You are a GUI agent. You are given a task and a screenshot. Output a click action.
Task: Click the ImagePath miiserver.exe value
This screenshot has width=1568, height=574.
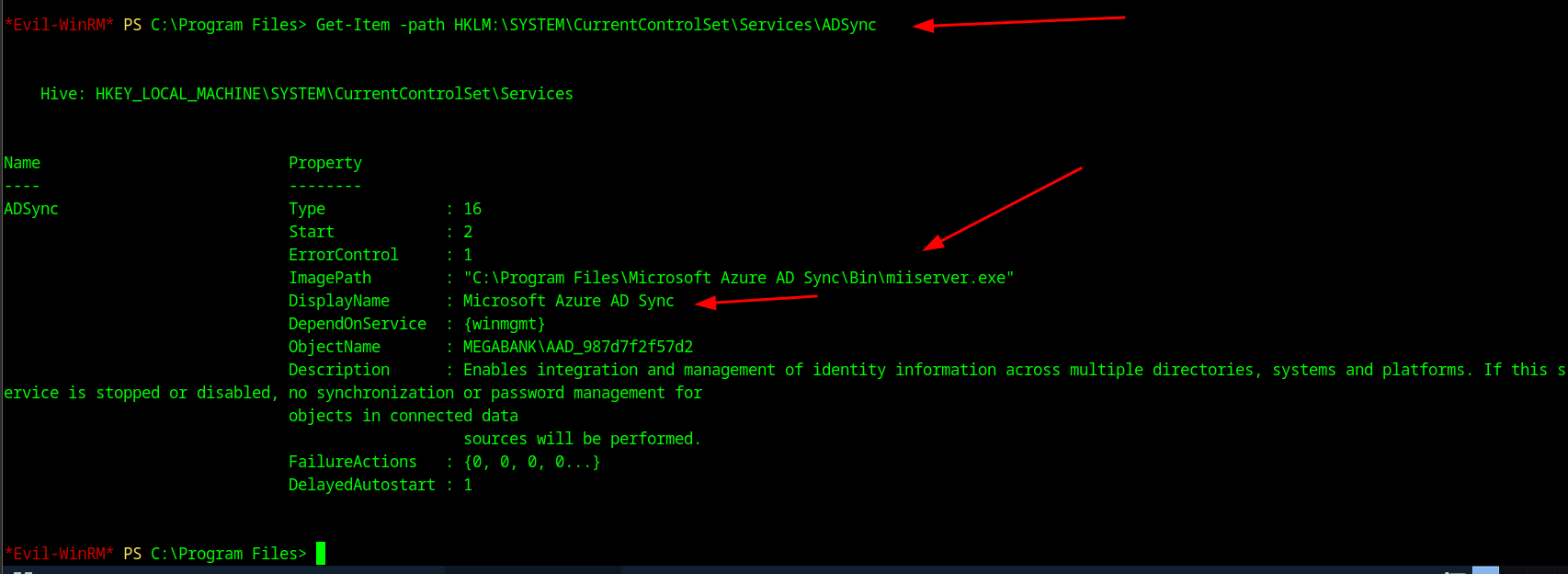pyautogui.click(x=738, y=278)
